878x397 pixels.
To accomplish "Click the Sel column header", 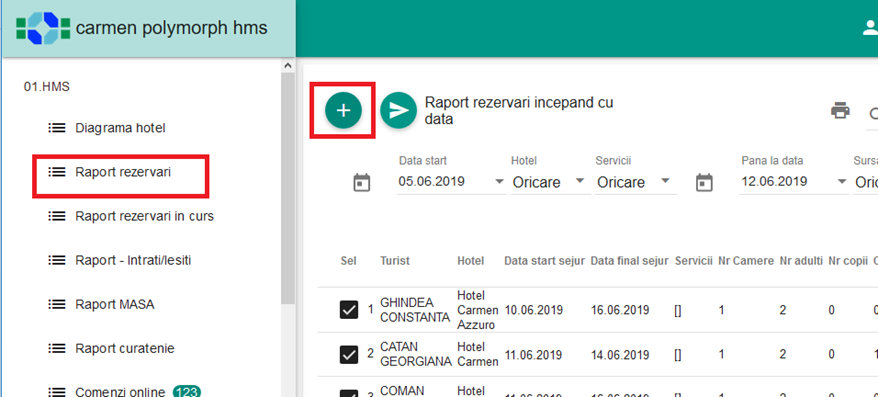I will pyautogui.click(x=348, y=261).
